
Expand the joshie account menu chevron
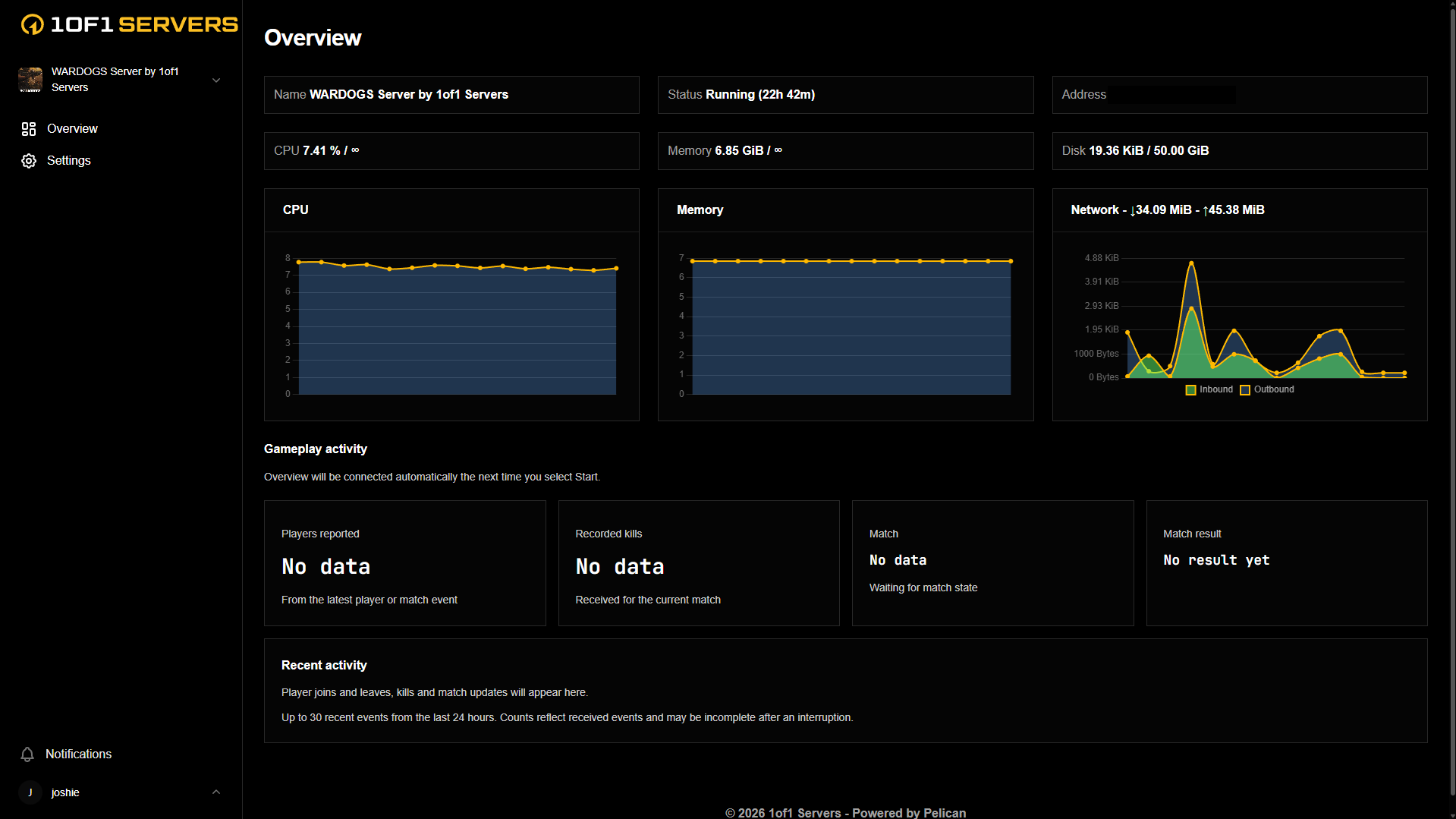coord(216,792)
